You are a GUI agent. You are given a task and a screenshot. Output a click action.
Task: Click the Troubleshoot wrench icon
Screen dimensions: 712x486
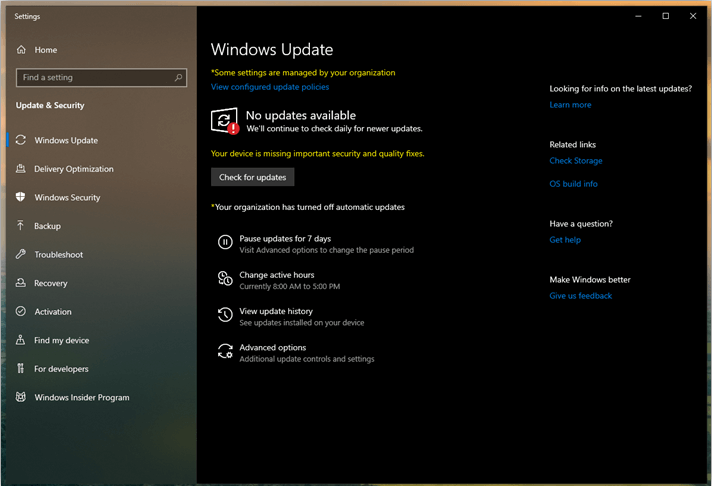click(x=21, y=254)
